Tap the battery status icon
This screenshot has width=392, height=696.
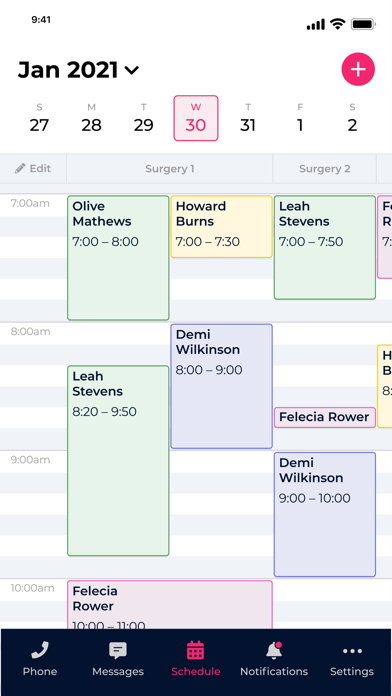point(364,24)
